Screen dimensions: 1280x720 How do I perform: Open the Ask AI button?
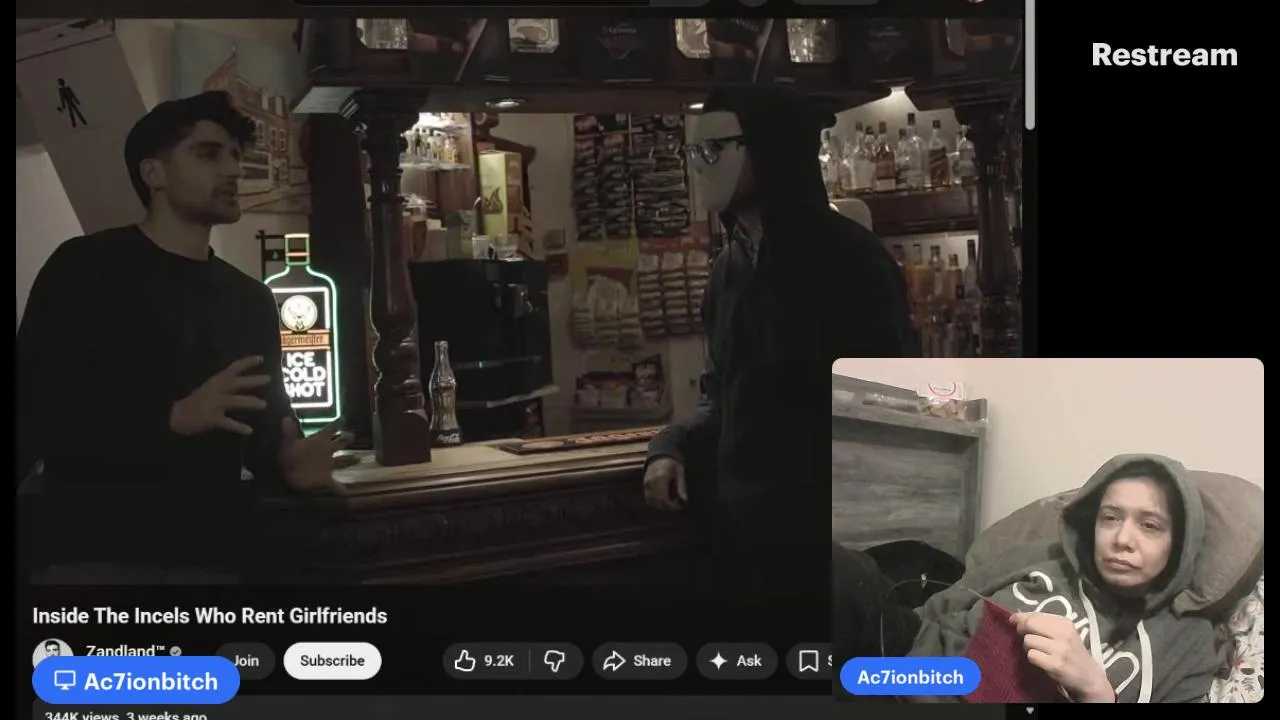tap(735, 661)
